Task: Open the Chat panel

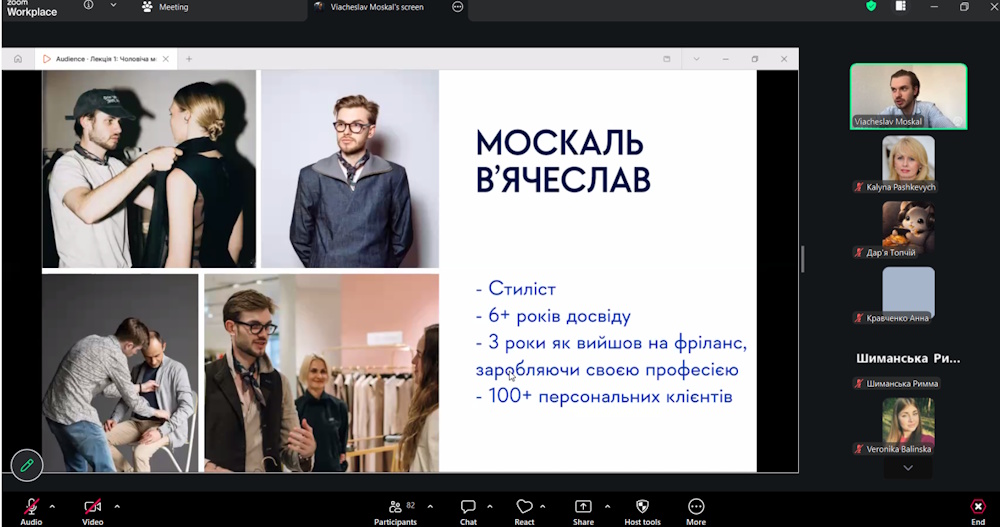Action: (468, 507)
